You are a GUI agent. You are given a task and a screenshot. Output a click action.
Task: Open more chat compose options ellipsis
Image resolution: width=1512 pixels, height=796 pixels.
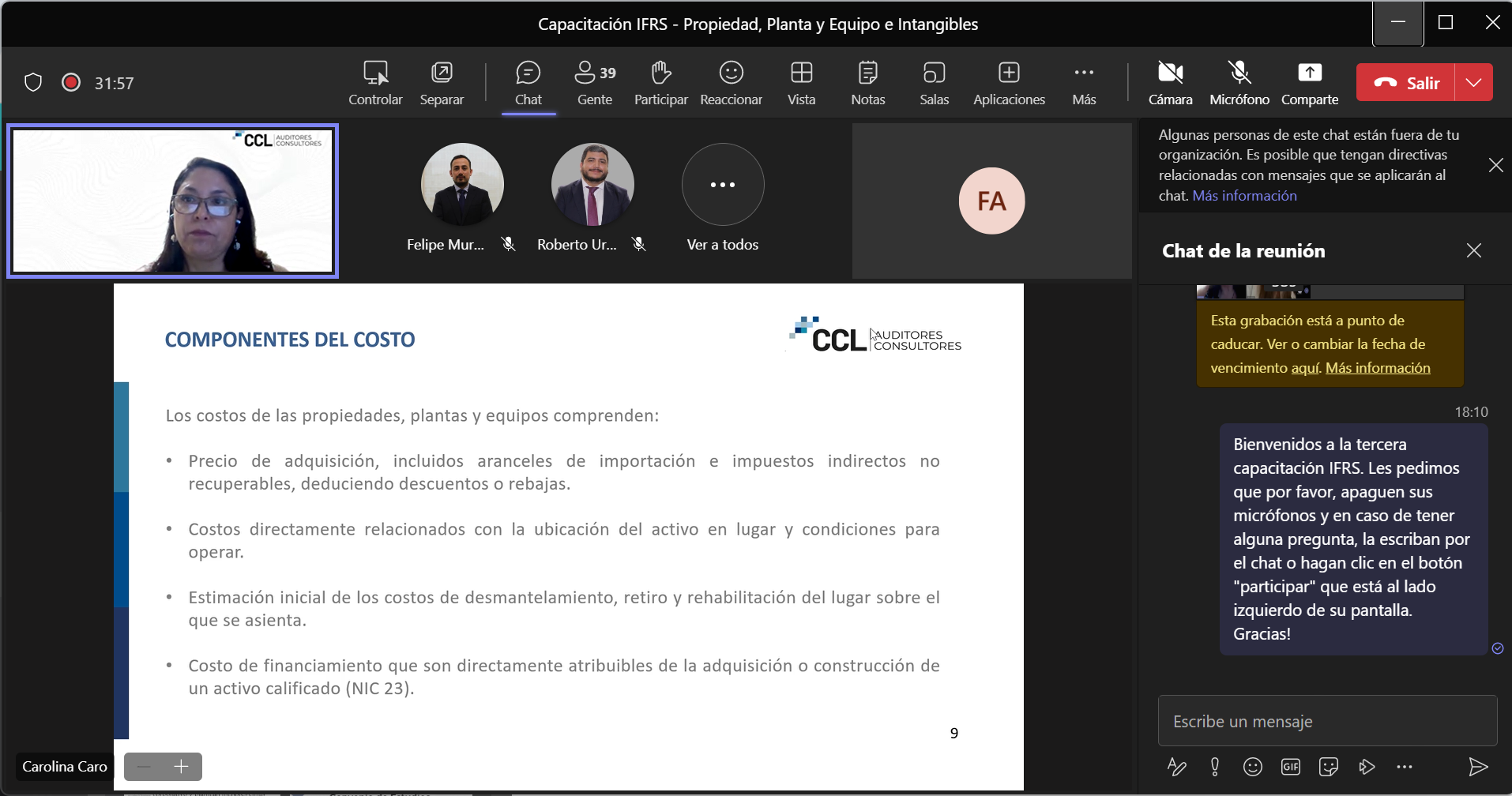(x=1404, y=767)
